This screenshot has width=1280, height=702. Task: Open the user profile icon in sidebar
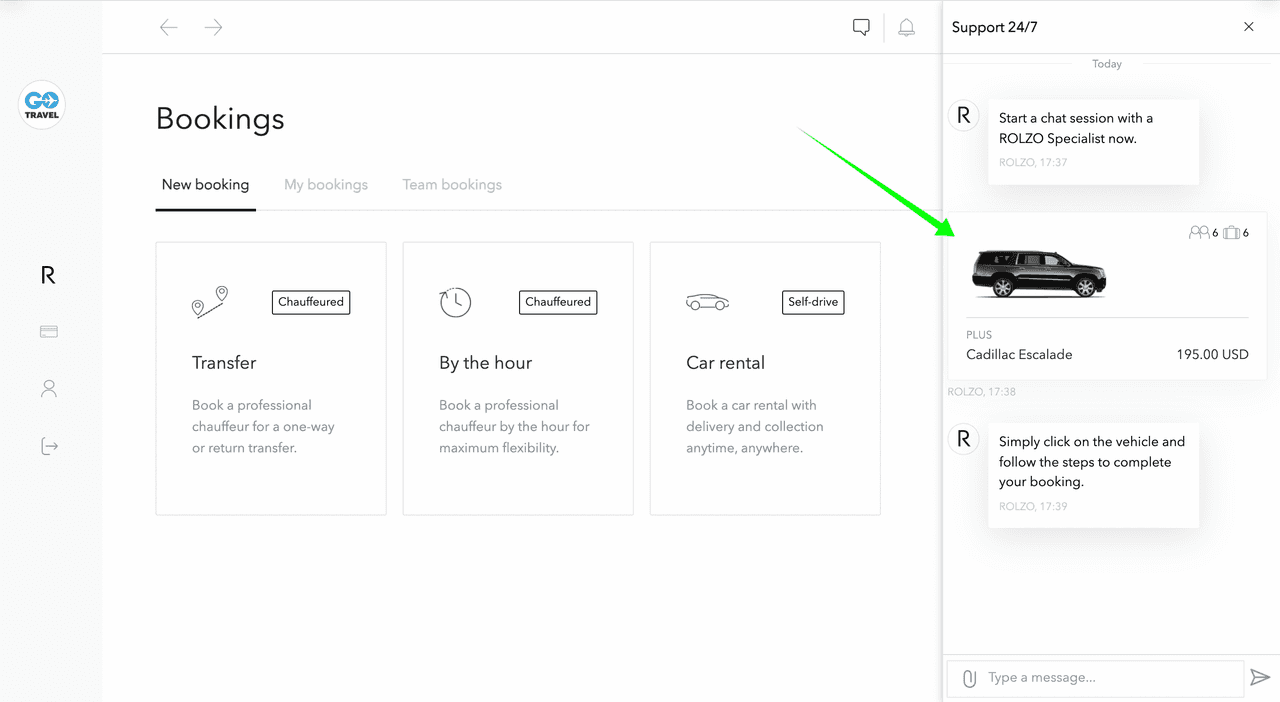48,389
